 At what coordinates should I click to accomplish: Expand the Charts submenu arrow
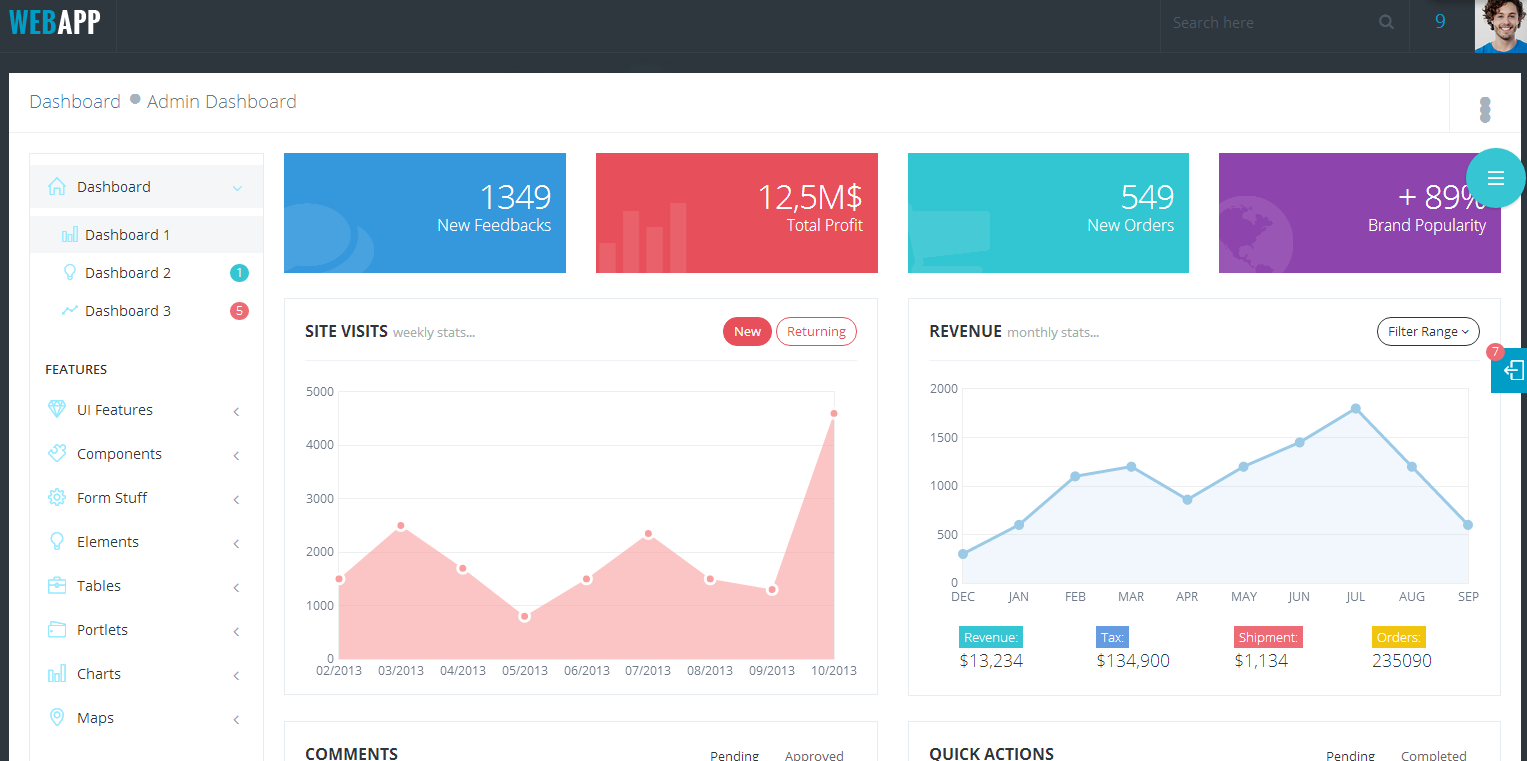tap(237, 675)
